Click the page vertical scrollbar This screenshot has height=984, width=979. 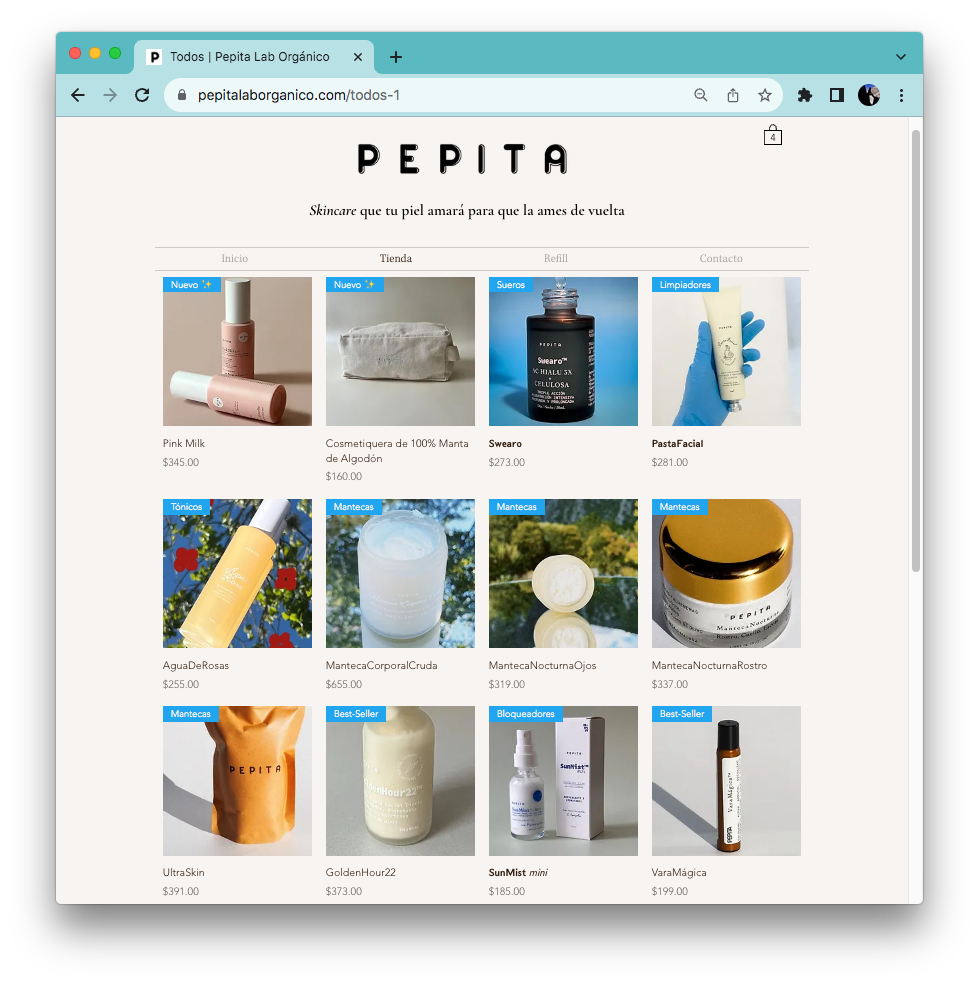[x=916, y=351]
